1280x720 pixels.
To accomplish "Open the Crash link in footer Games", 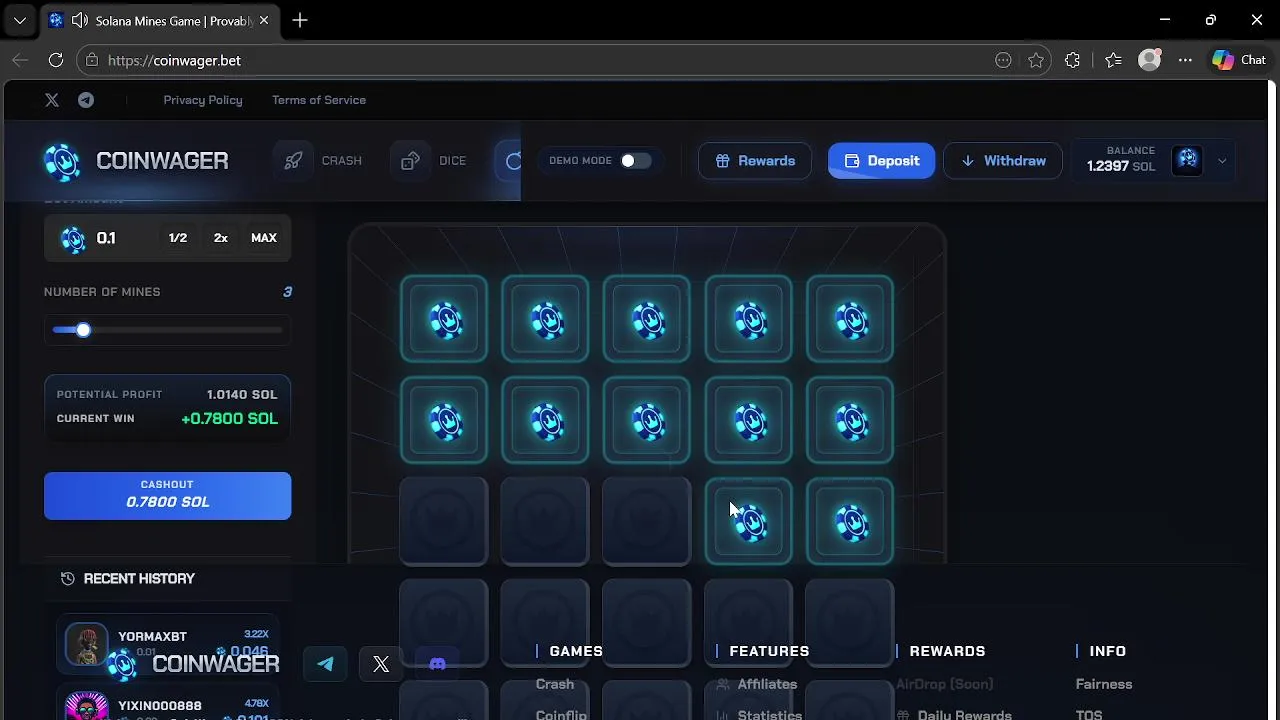I will click(x=555, y=684).
